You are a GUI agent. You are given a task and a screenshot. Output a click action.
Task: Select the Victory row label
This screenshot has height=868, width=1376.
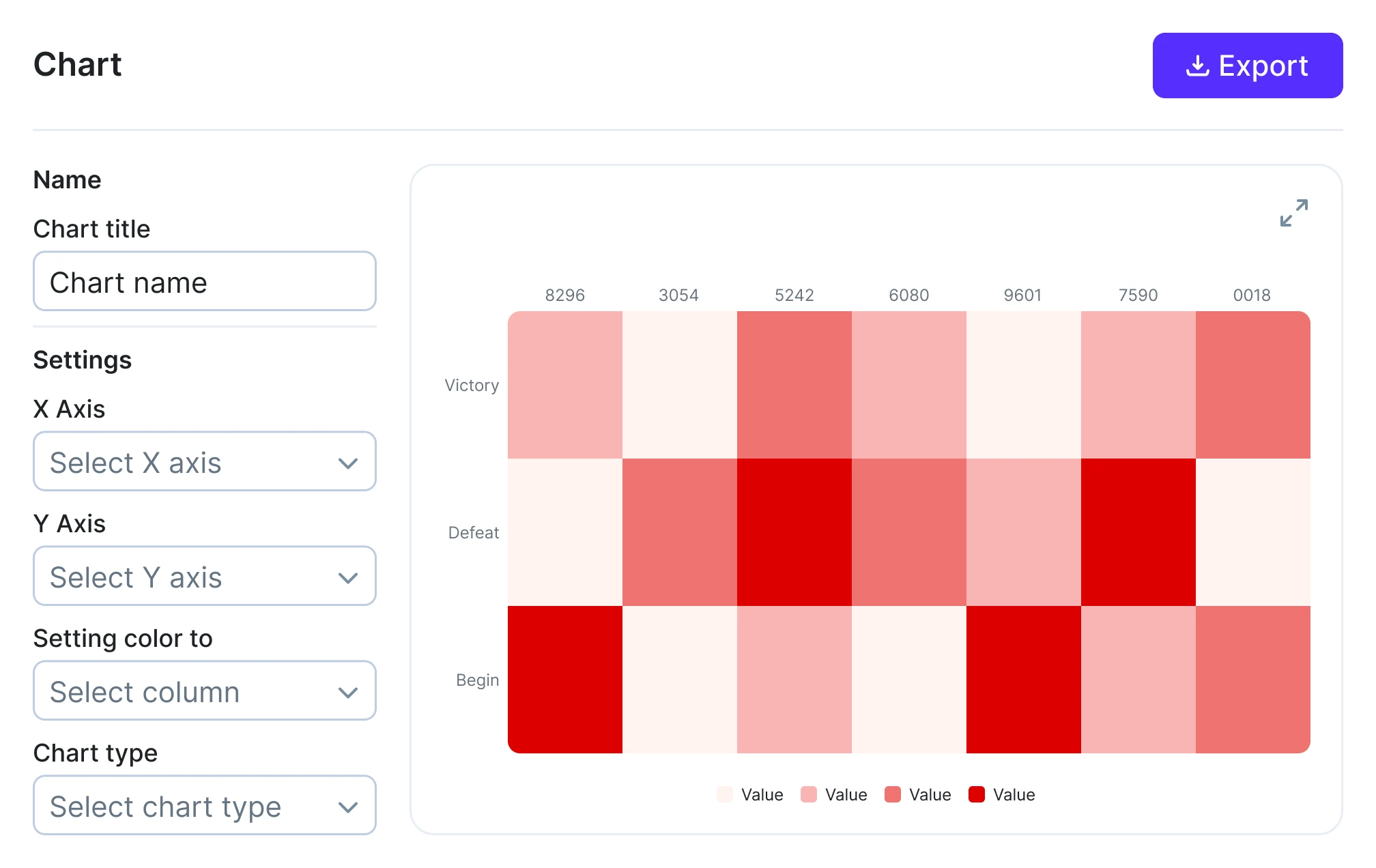(x=472, y=385)
